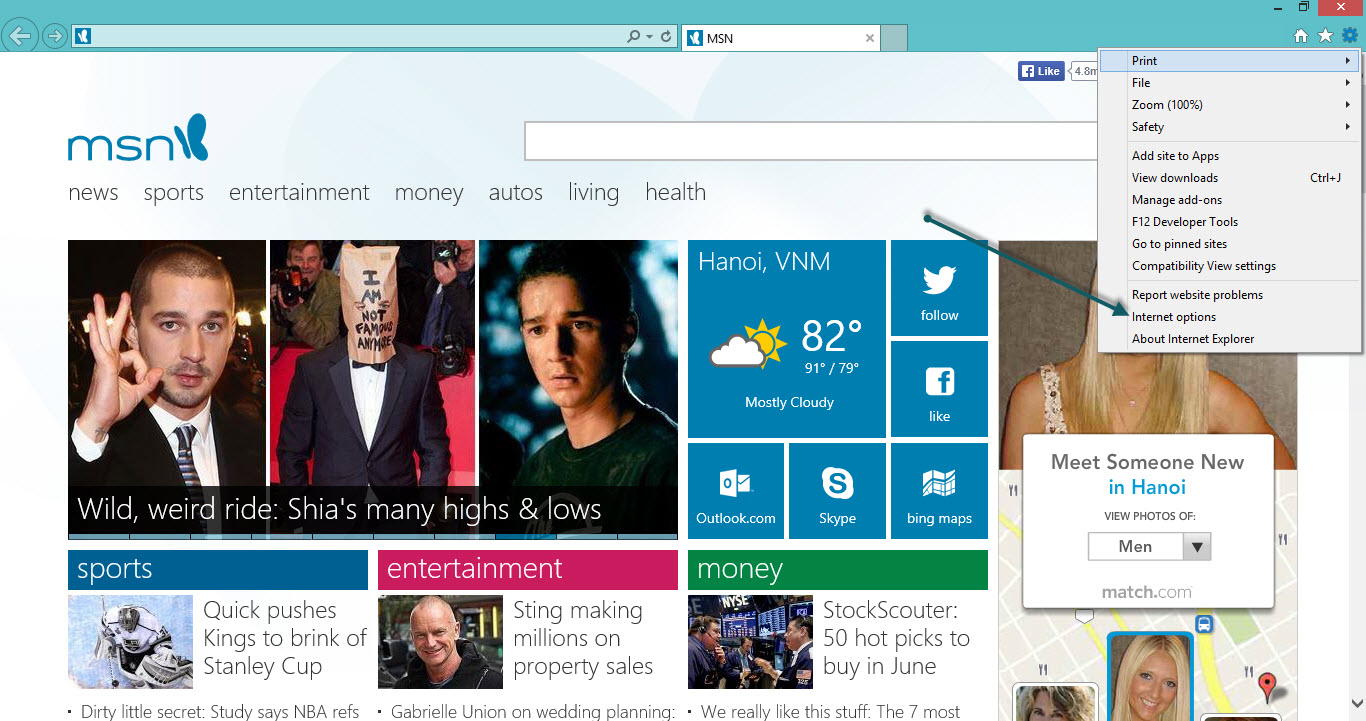The height and width of the screenshot is (721, 1366).
Task: Expand the Zoom (100%) submenu
Action: click(1229, 105)
